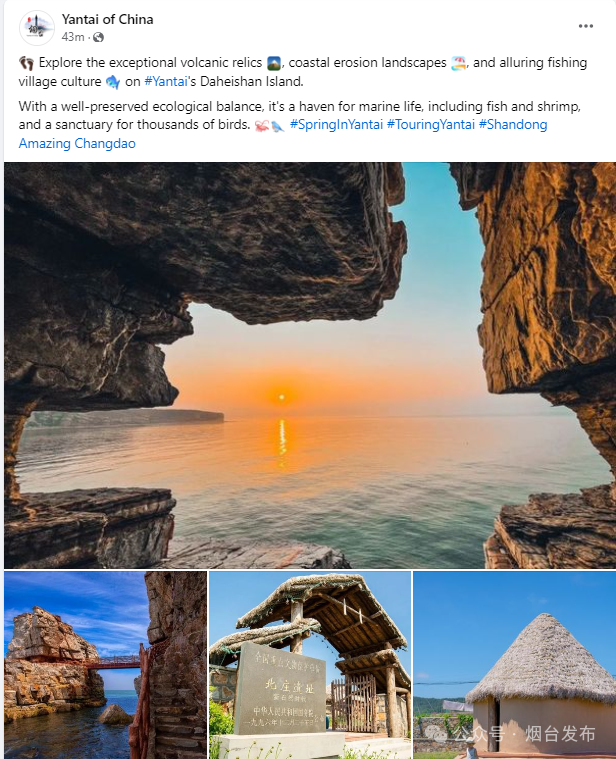Click the Yantai of China profile picture
The image size is (616, 759).
click(x=37, y=28)
